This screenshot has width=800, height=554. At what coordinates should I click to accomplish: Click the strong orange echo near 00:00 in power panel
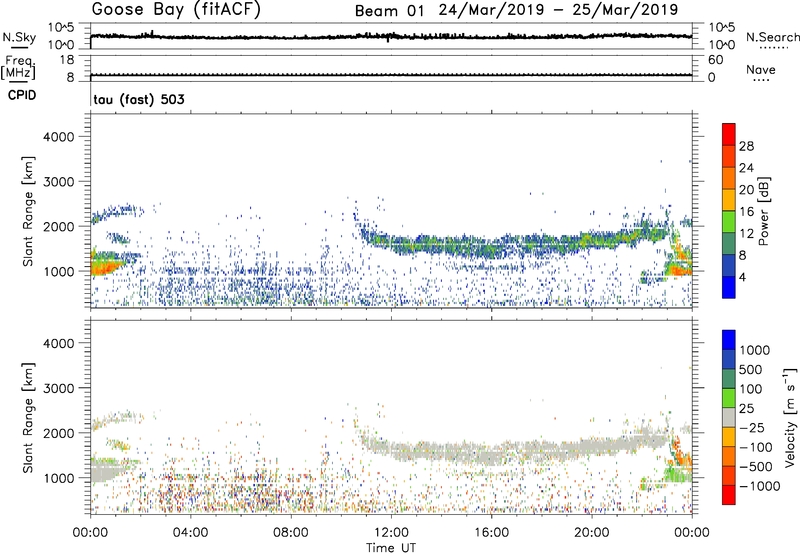tap(105, 266)
